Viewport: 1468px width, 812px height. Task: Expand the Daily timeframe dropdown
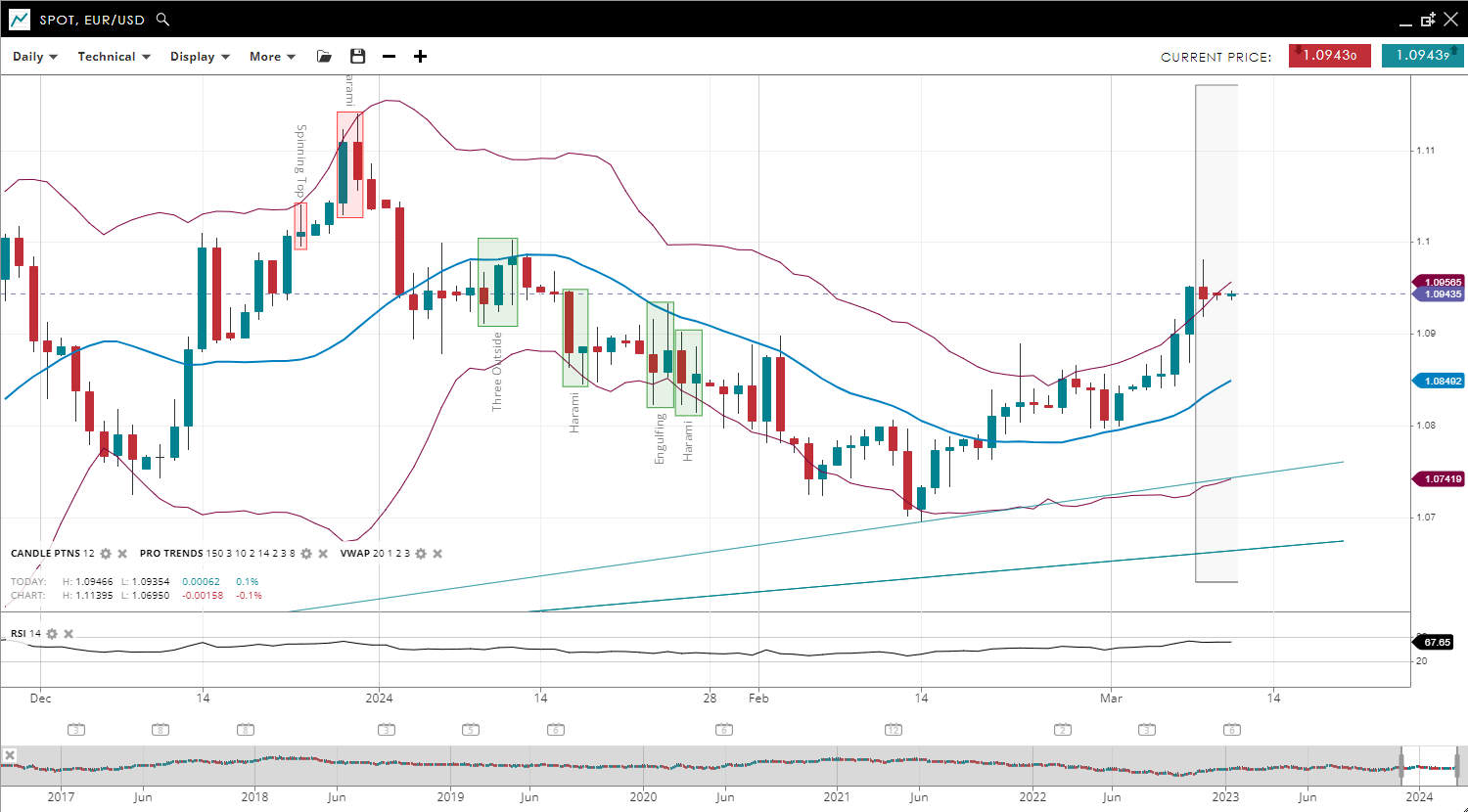[35, 57]
